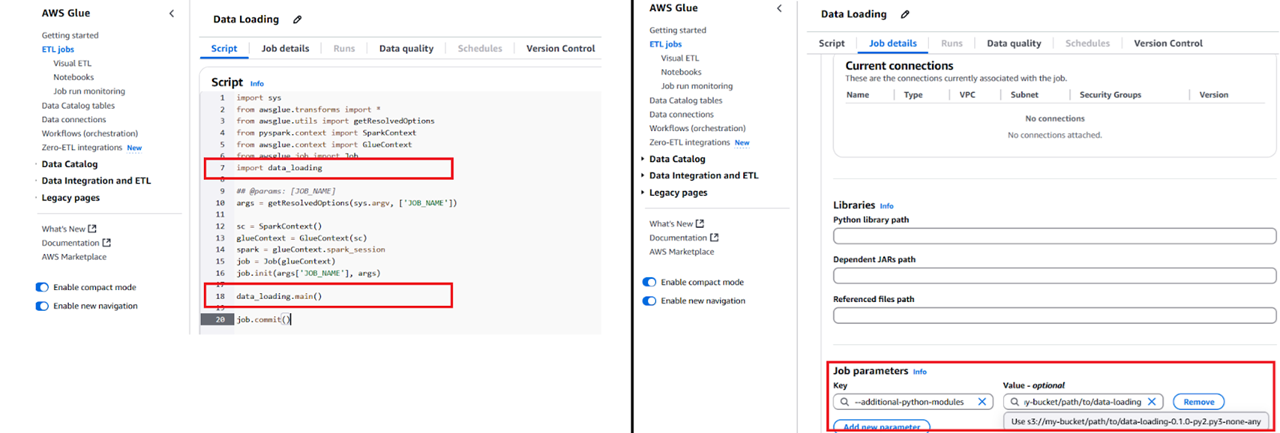Viewport: 1280px width, 433px height.
Task: Open ETL jobs in left sidebar
Action: (x=56, y=48)
